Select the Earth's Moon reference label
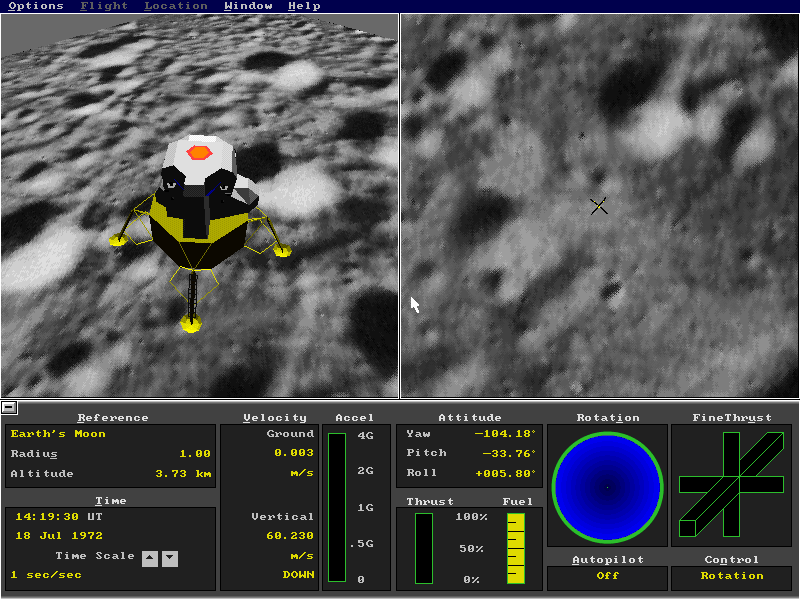800x600 pixels. click(58, 434)
